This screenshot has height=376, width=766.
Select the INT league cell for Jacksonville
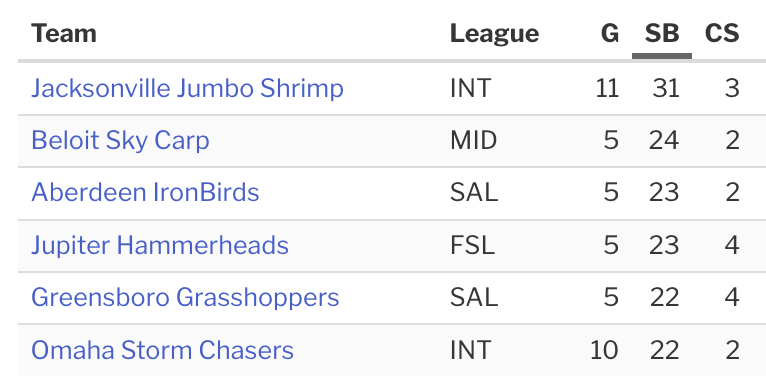[470, 88]
